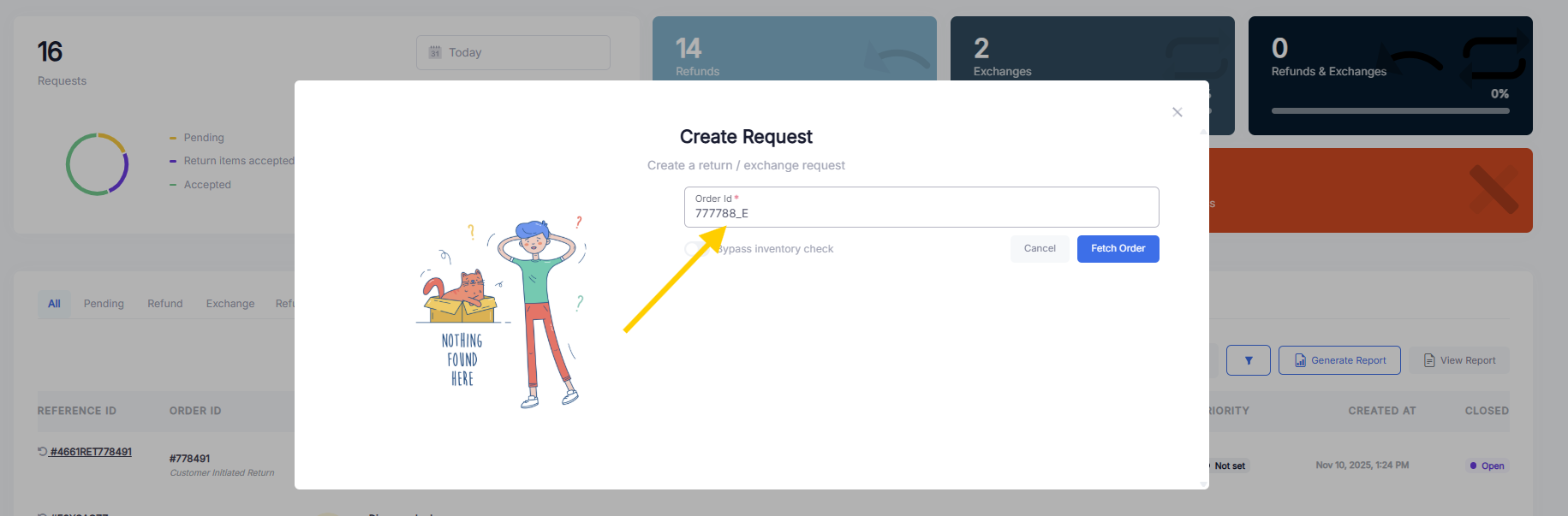
Task: Click the Refunds & Exchanges progress bar
Action: click(x=1390, y=110)
